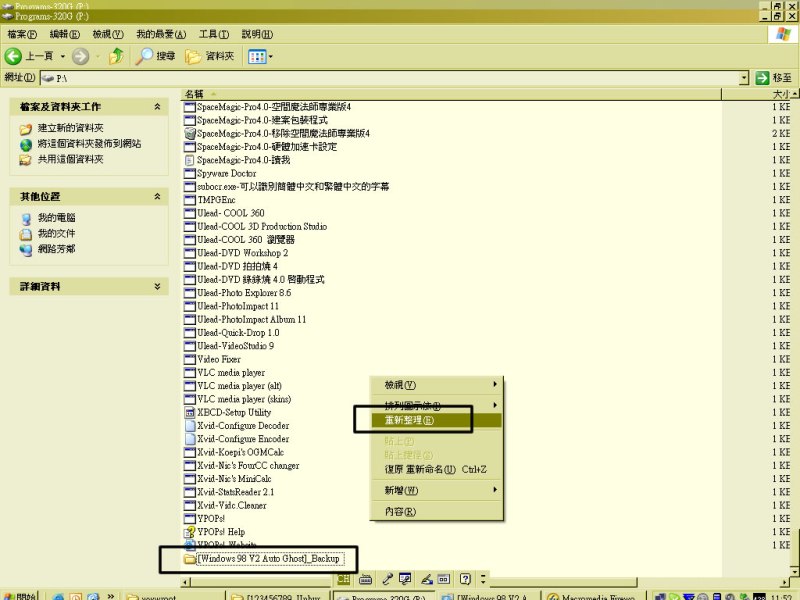Viewport: 800px width, 600px height.
Task: Select Xvid-Nic's FourCC changer in the list
Action: tap(248, 466)
